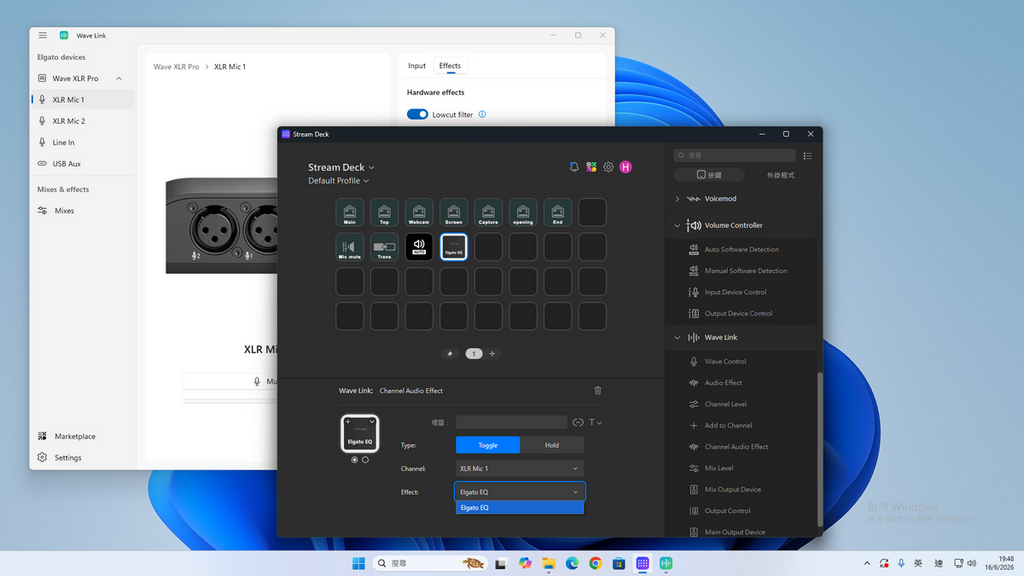The image size is (1024, 576).
Task: Open the Channel dropdown showing XLR Mic 1
Action: pyautogui.click(x=520, y=468)
